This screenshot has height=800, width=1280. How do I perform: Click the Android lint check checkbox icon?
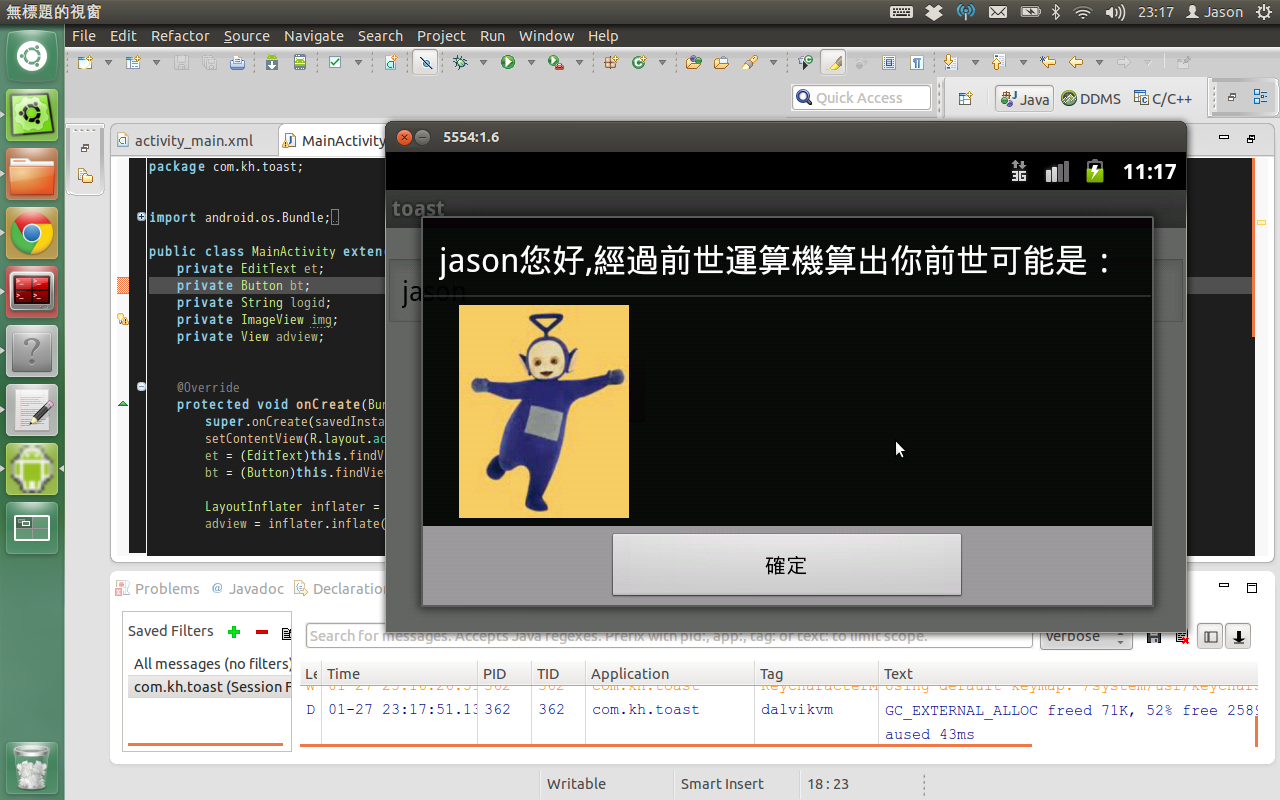(x=335, y=62)
